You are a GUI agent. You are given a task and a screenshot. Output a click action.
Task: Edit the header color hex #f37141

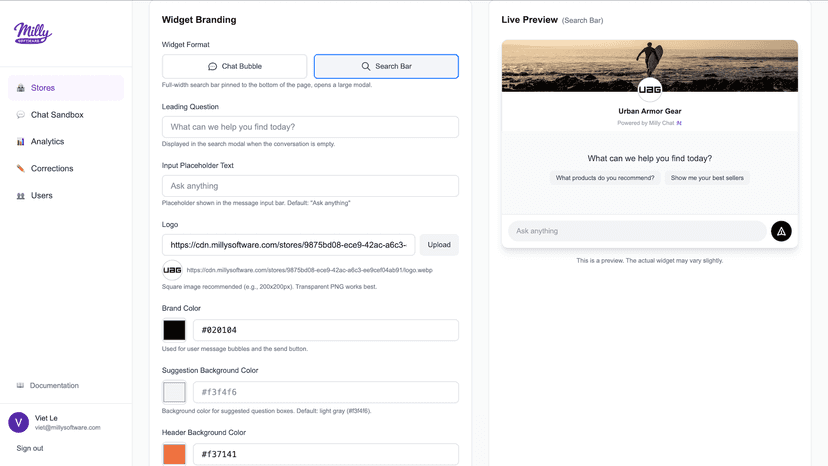click(x=326, y=454)
